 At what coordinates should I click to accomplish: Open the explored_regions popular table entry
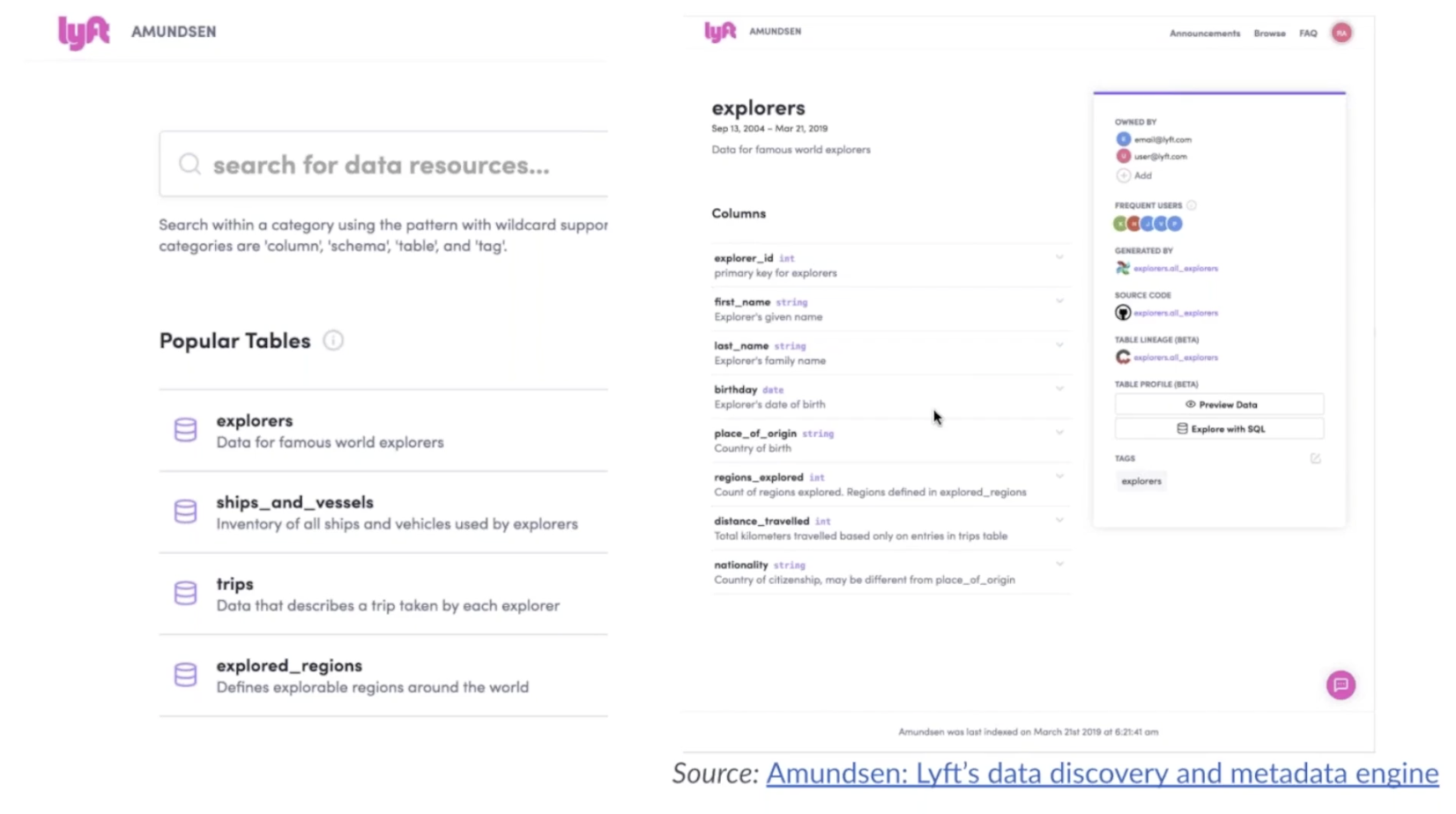[383, 676]
